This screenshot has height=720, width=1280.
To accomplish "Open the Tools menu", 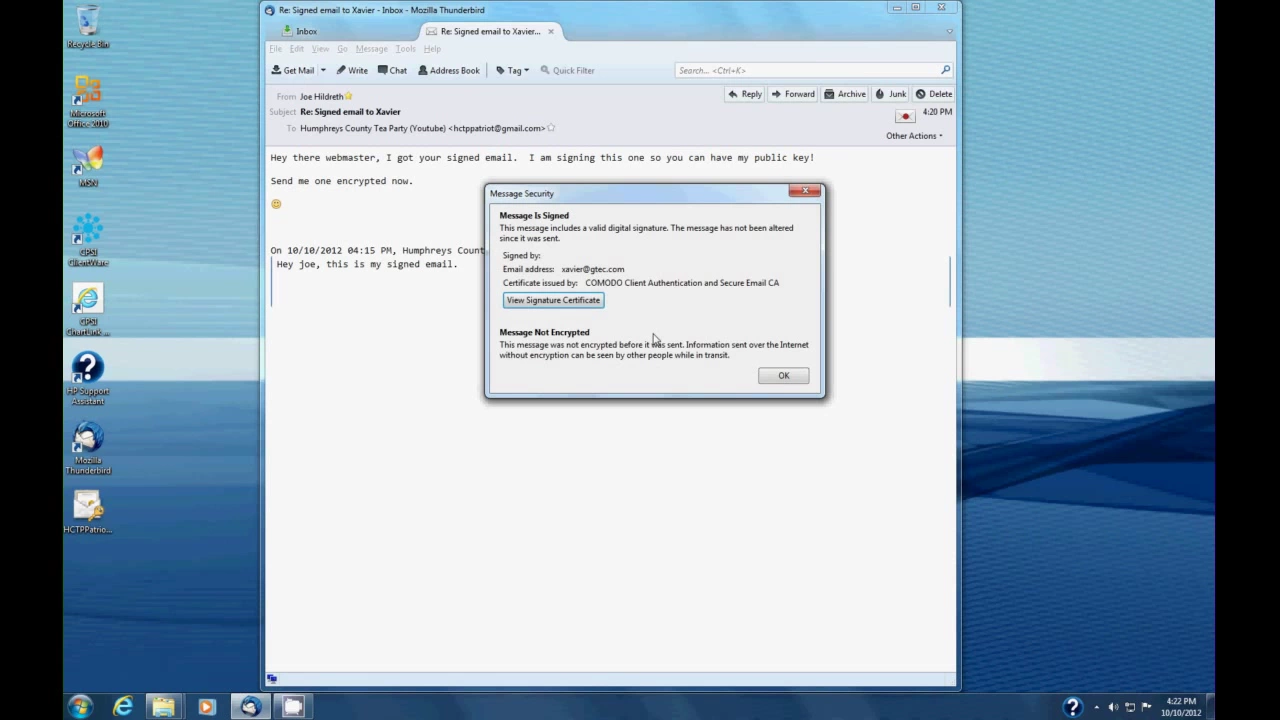I will pos(405,48).
